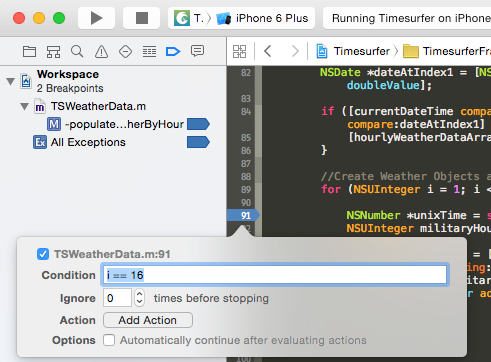Screen dimensions: 491x362
Task: Click line number 86 in the gutter
Action: pos(246,150)
